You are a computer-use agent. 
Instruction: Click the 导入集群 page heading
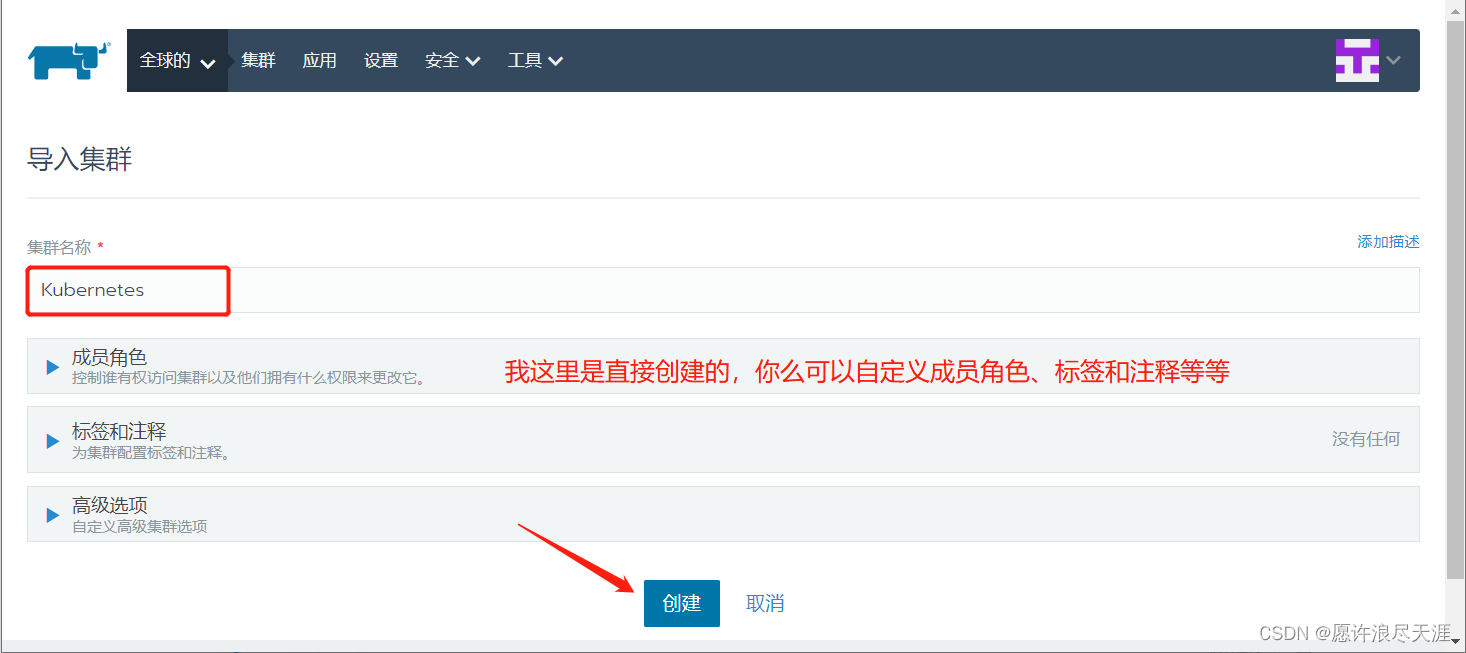click(x=80, y=159)
